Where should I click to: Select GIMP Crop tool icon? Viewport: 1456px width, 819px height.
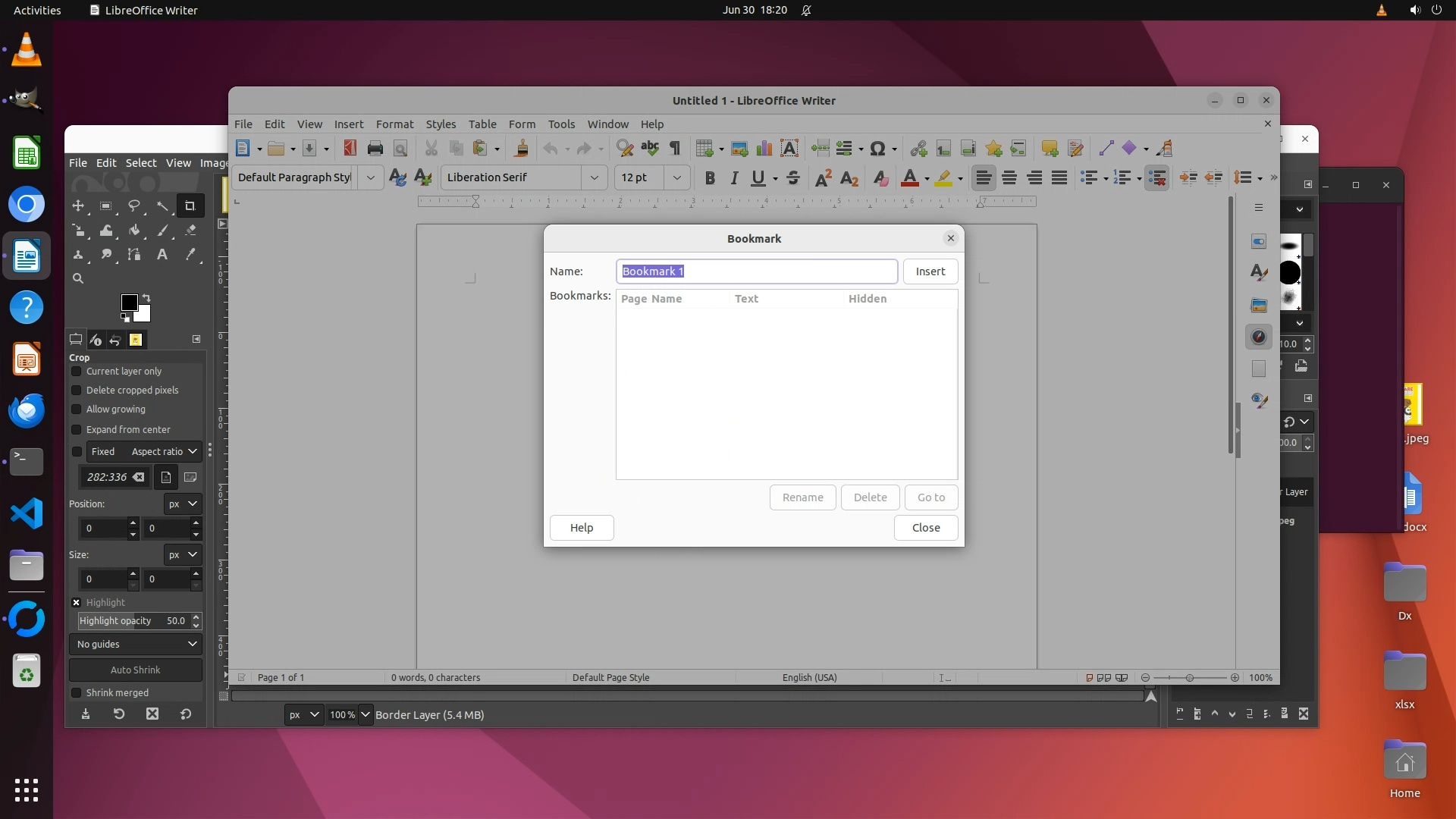(190, 206)
